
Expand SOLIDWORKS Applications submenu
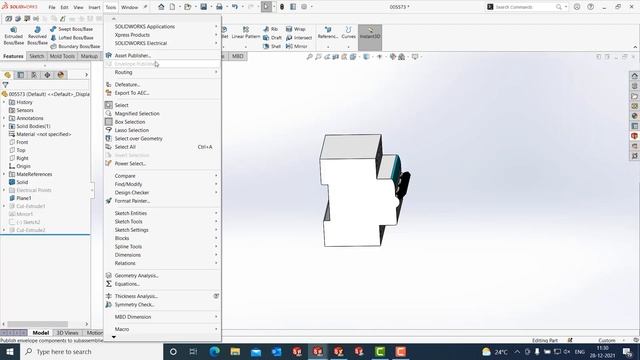(162, 27)
